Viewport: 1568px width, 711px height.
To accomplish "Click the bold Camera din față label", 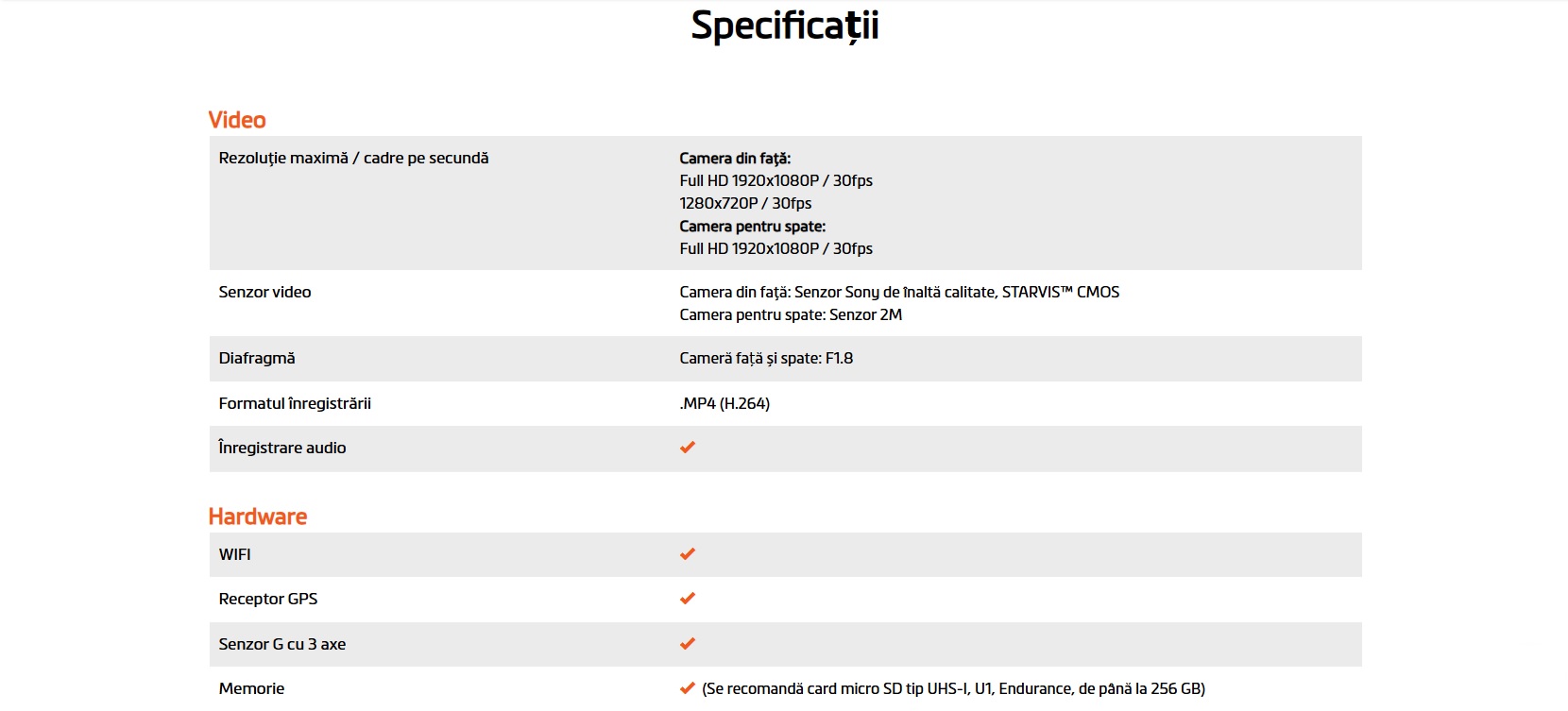I will pos(735,159).
